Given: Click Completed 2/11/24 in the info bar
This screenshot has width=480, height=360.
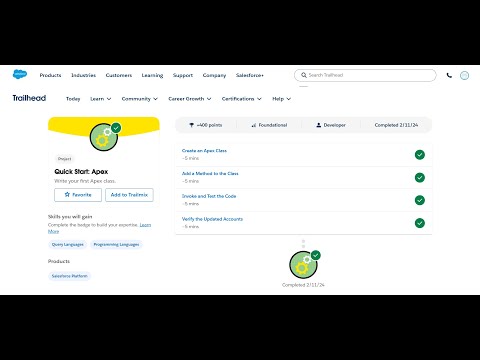Looking at the screenshot, I should (396, 125).
